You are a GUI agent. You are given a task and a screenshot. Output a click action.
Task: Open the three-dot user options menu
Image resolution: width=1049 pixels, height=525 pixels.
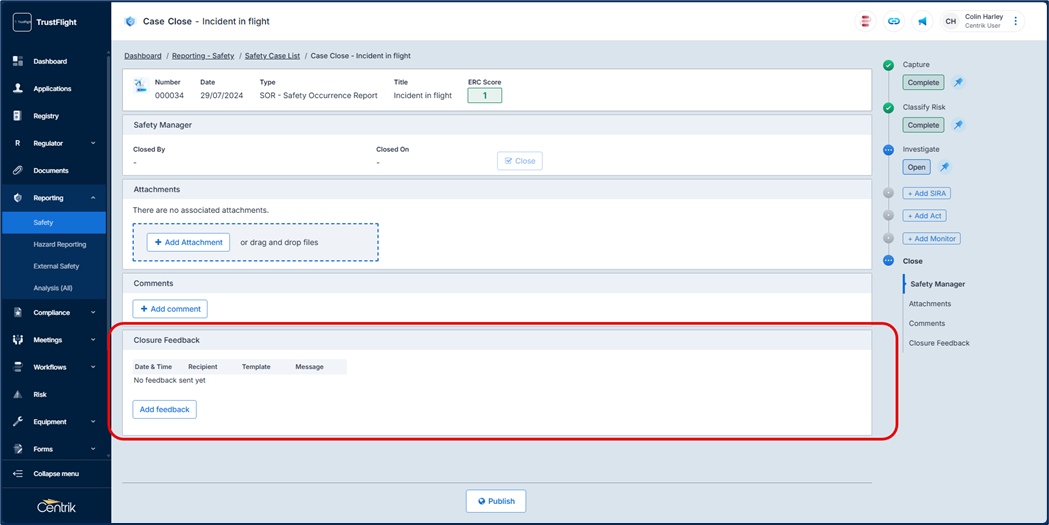pos(1016,21)
